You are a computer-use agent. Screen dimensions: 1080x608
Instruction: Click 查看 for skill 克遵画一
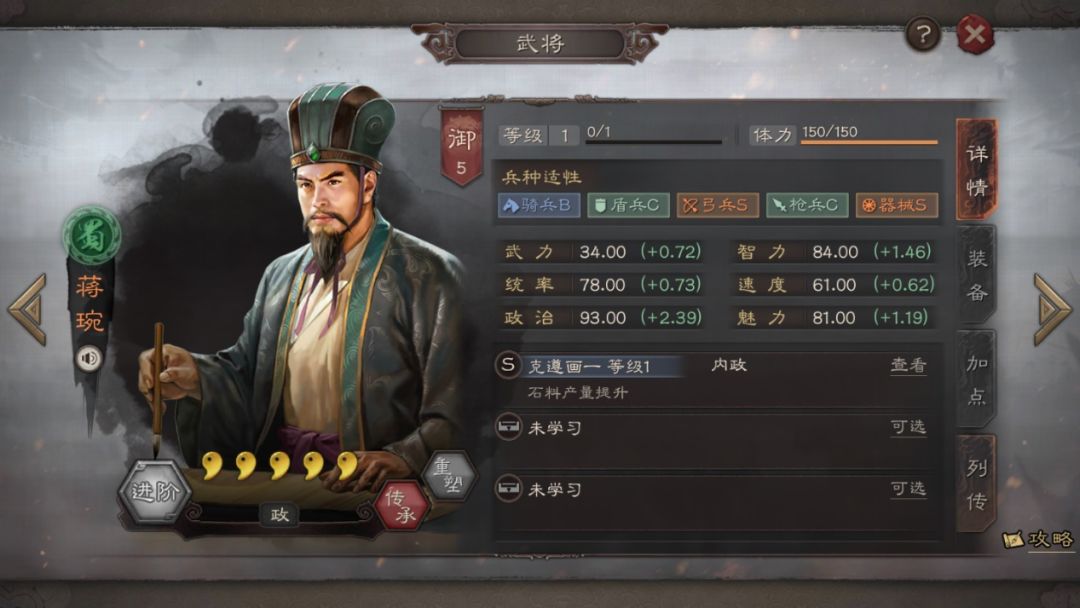point(908,365)
